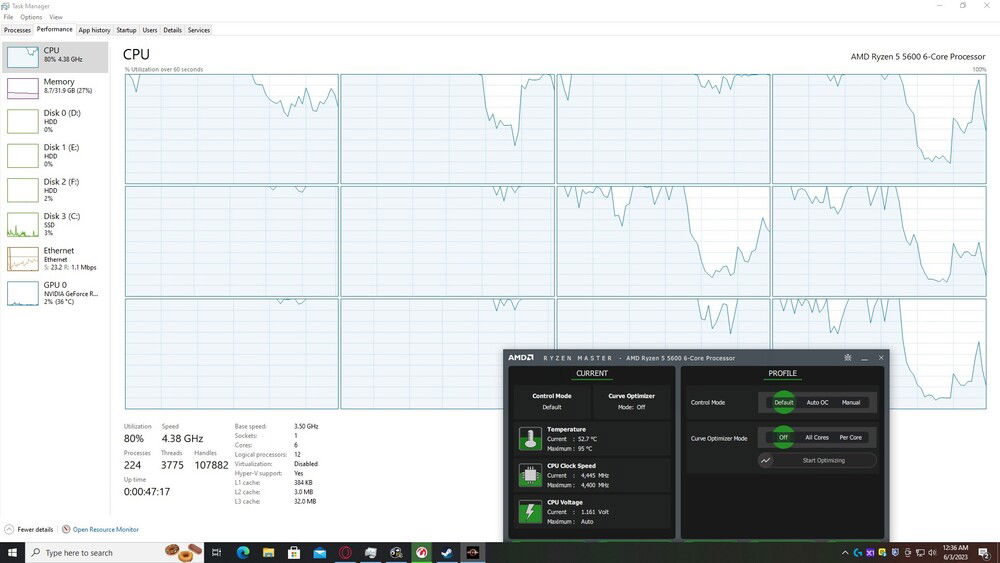Select Memory in the performance sidebar
The image size is (1000, 563).
pyautogui.click(x=55, y=87)
